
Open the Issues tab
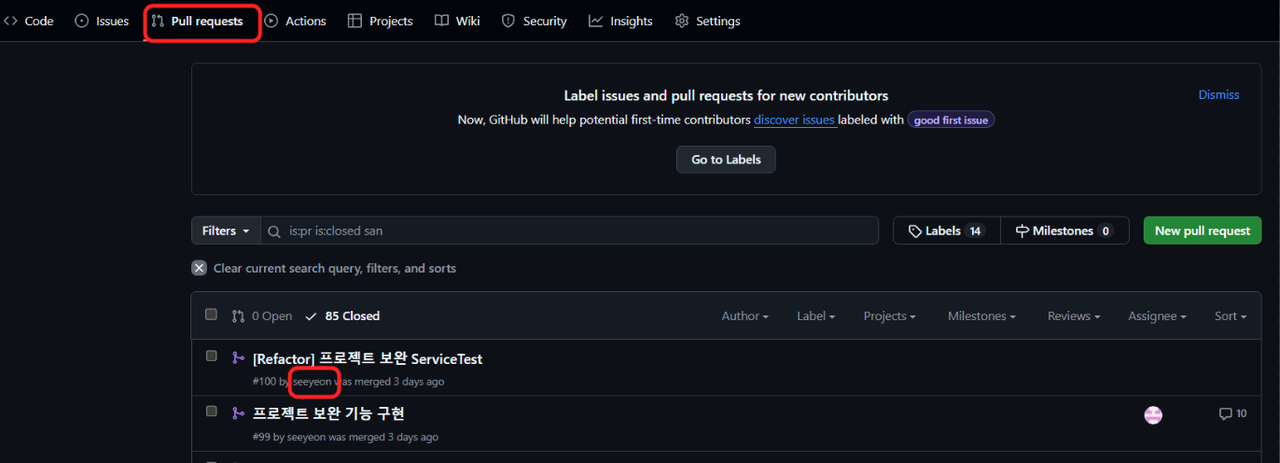pos(102,21)
